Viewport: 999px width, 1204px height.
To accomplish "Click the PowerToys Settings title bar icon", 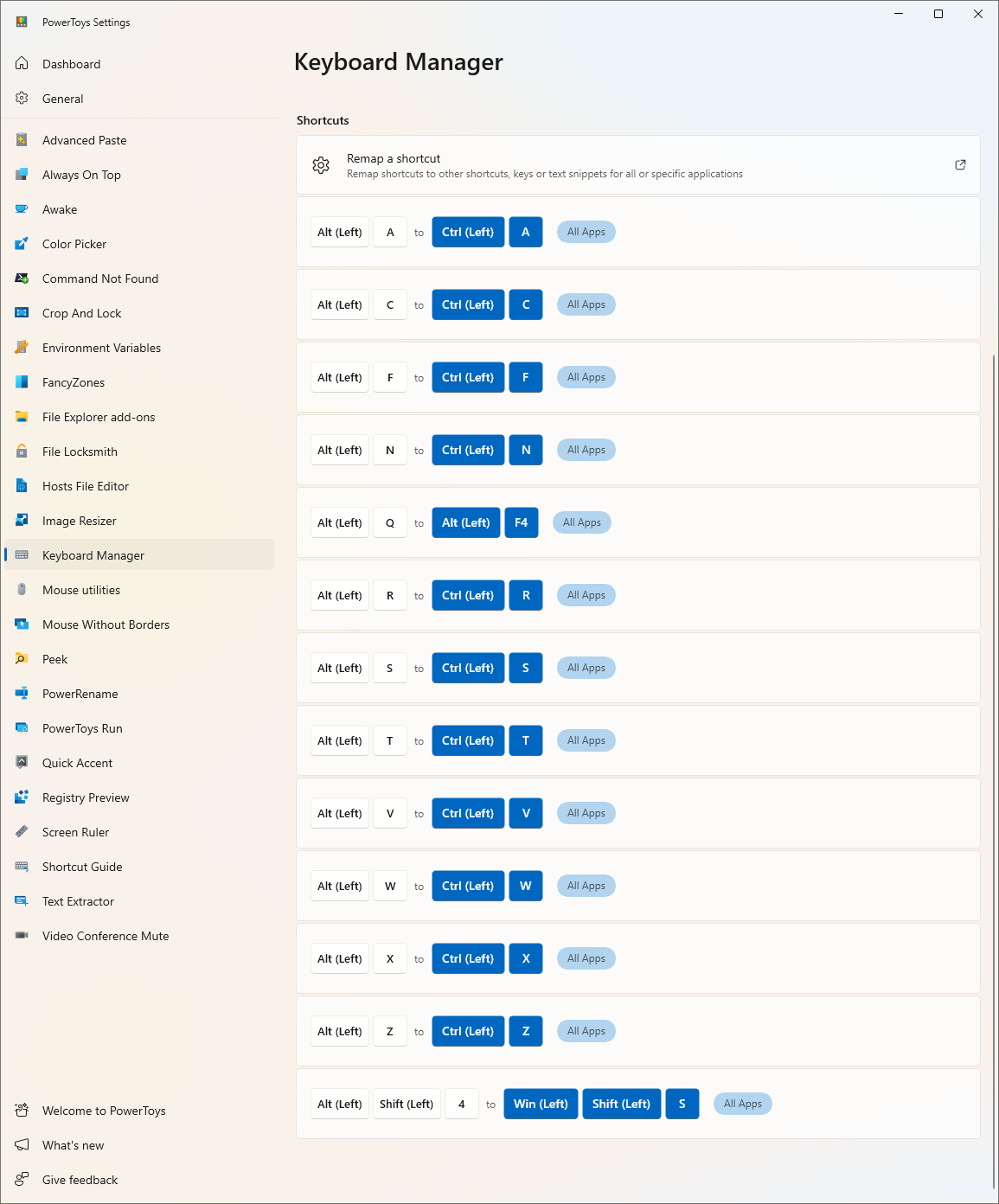I will pos(22,22).
